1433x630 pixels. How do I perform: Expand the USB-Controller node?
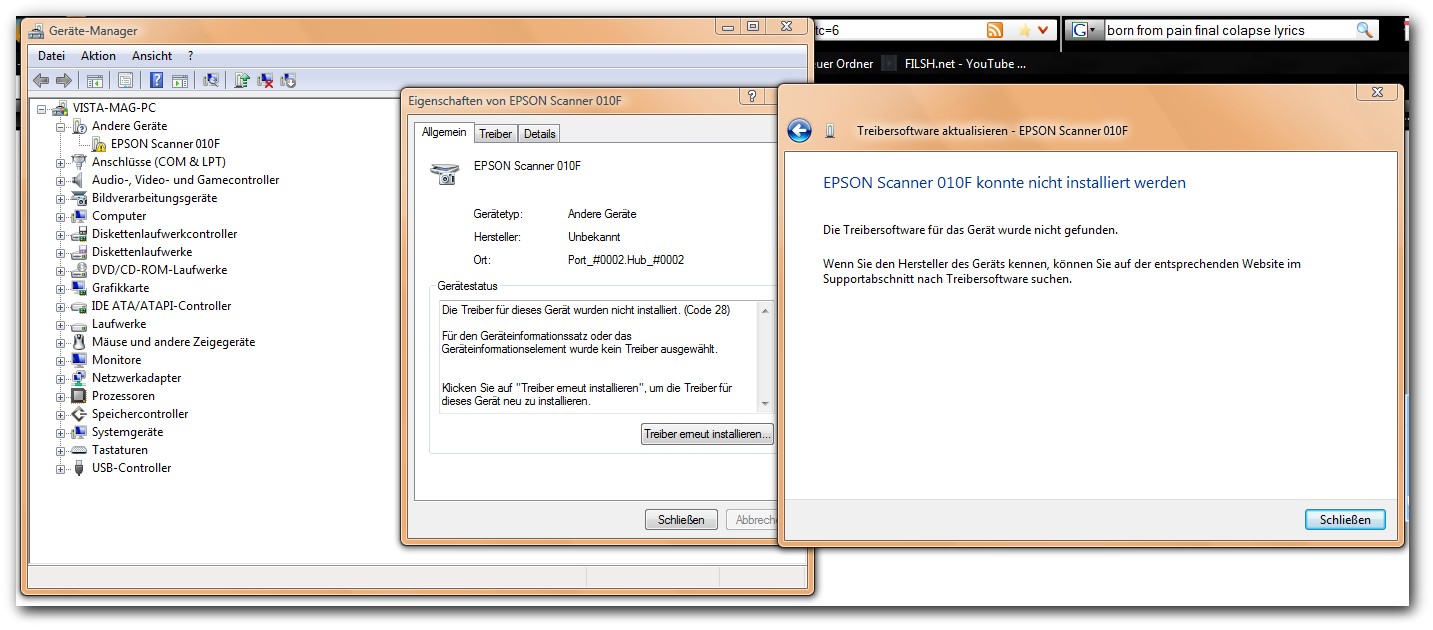(x=61, y=468)
